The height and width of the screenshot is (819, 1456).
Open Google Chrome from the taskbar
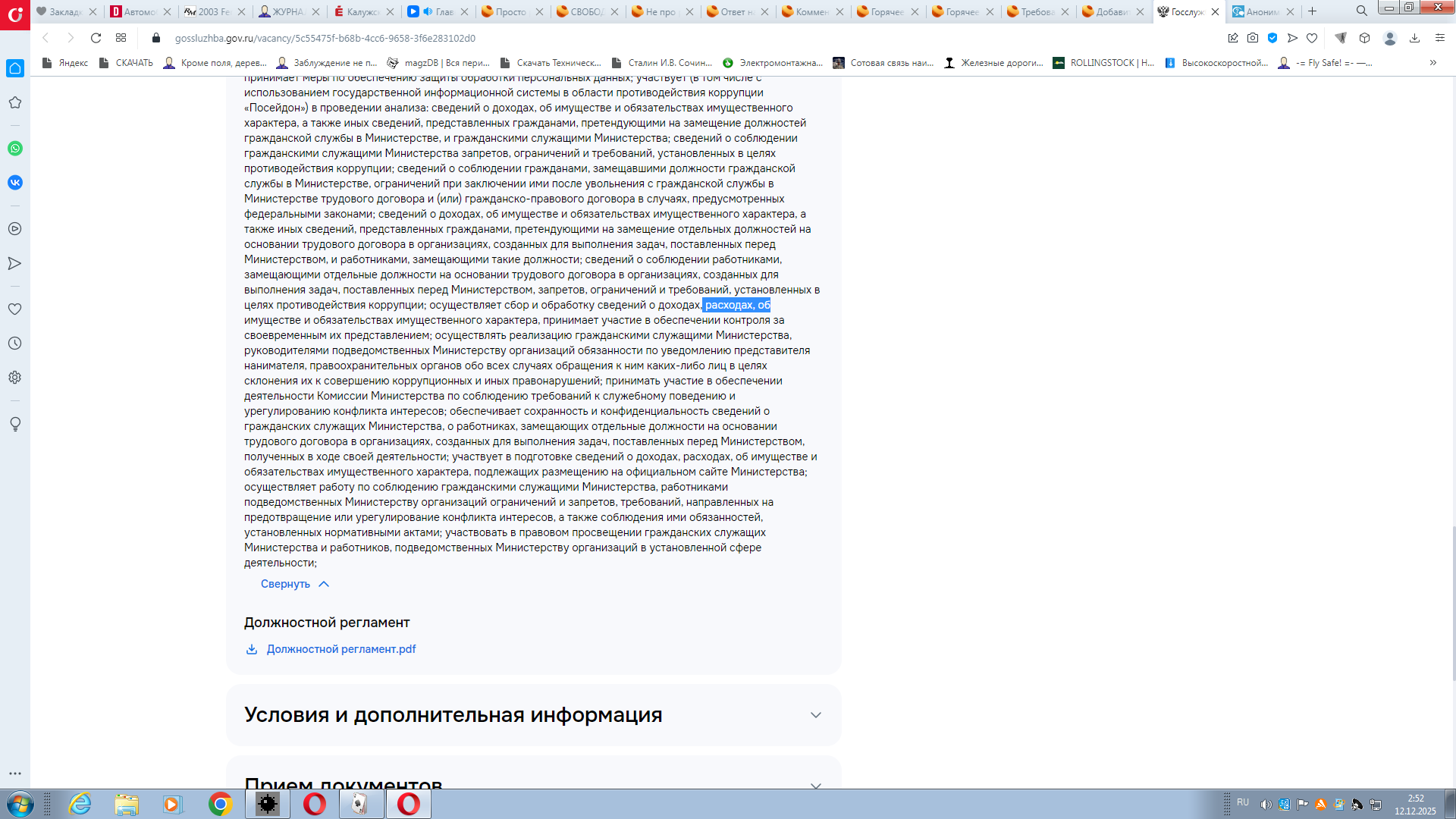pyautogui.click(x=220, y=804)
